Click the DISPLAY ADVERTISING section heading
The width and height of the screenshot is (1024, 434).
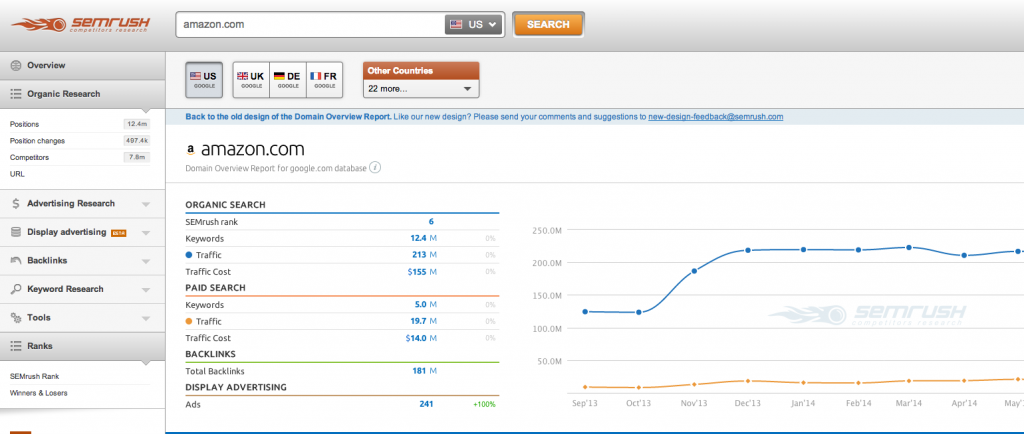(236, 388)
